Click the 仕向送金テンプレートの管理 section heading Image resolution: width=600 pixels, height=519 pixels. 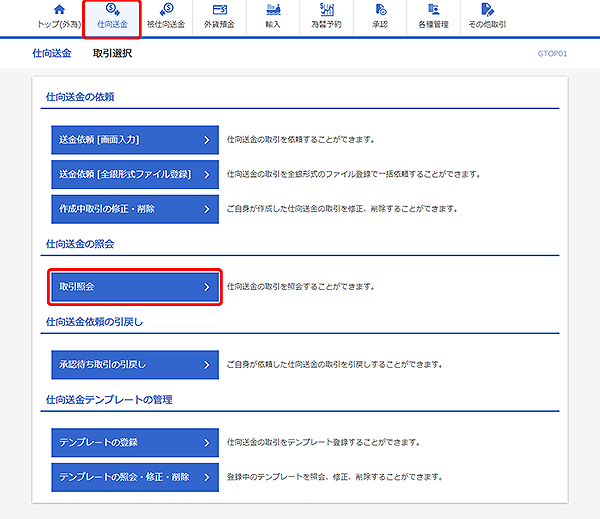pyautogui.click(x=109, y=400)
